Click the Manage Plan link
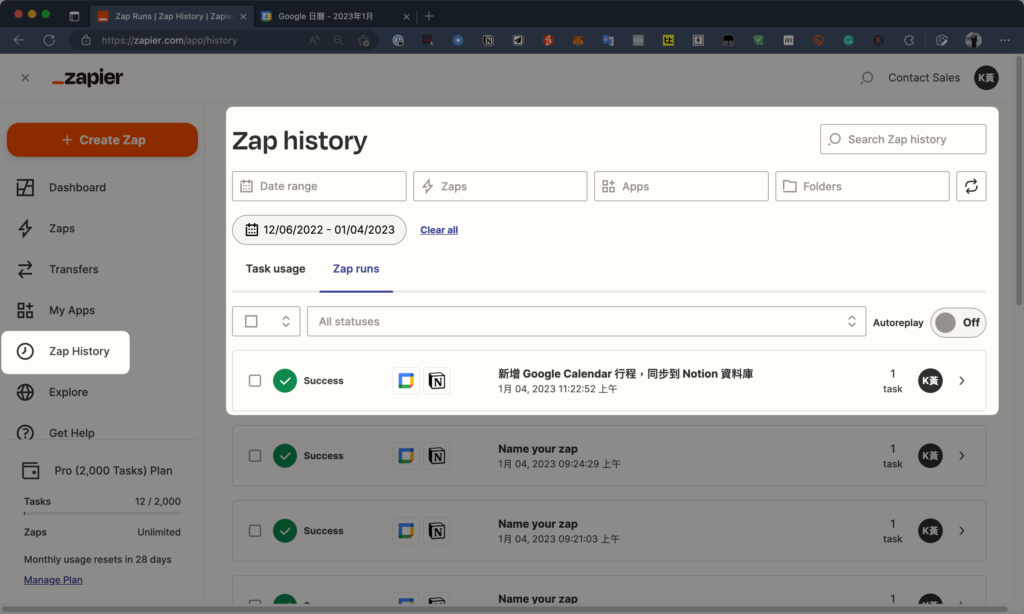Viewport: 1024px width, 614px height. [53, 580]
